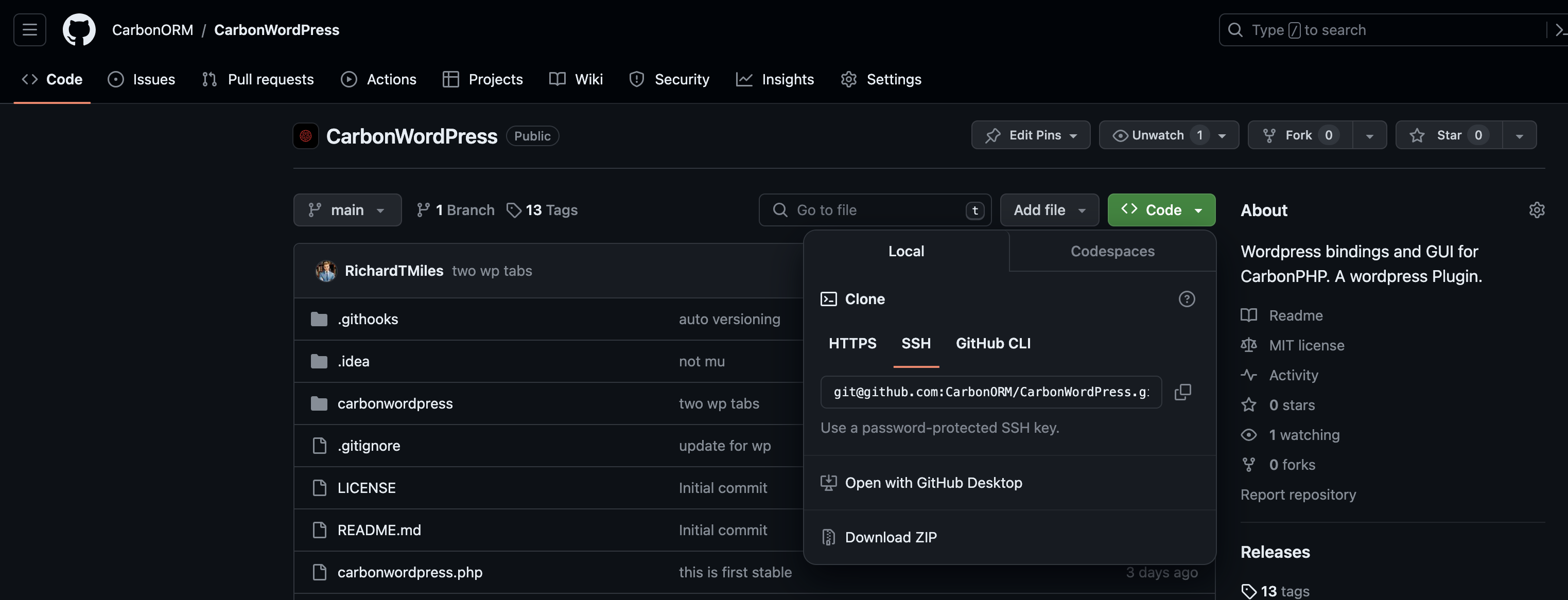The width and height of the screenshot is (1568, 600).
Task: Open the About section settings gear
Action: pyautogui.click(x=1538, y=209)
